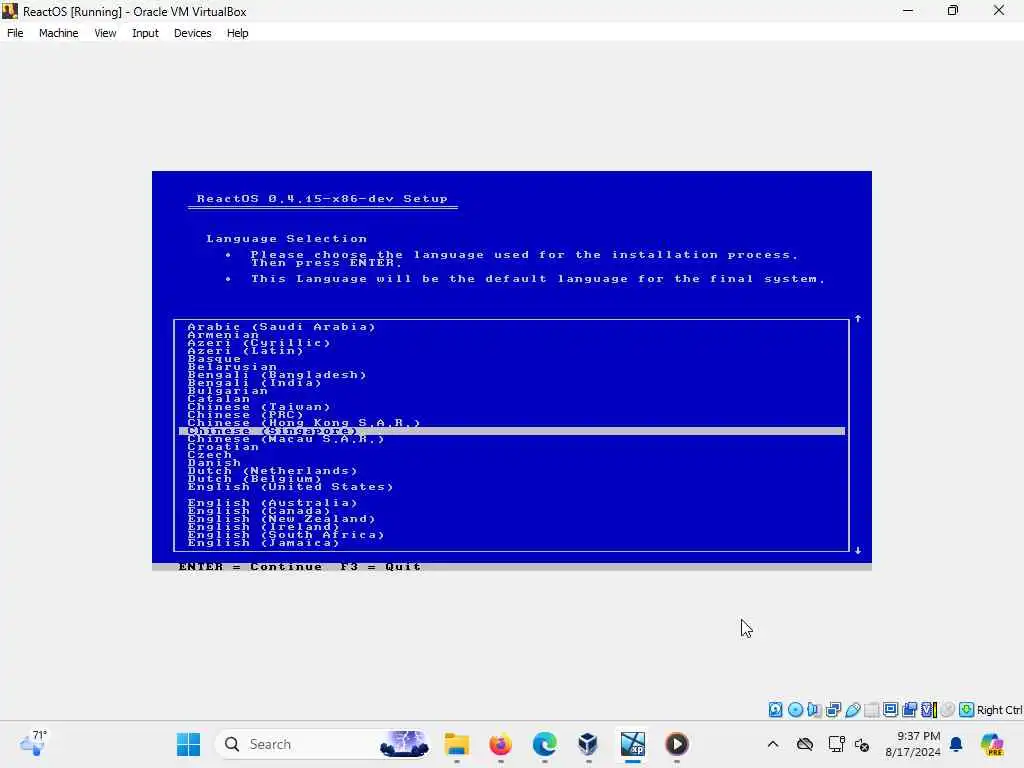Open the Devices menu
1024x768 pixels.
pos(192,33)
